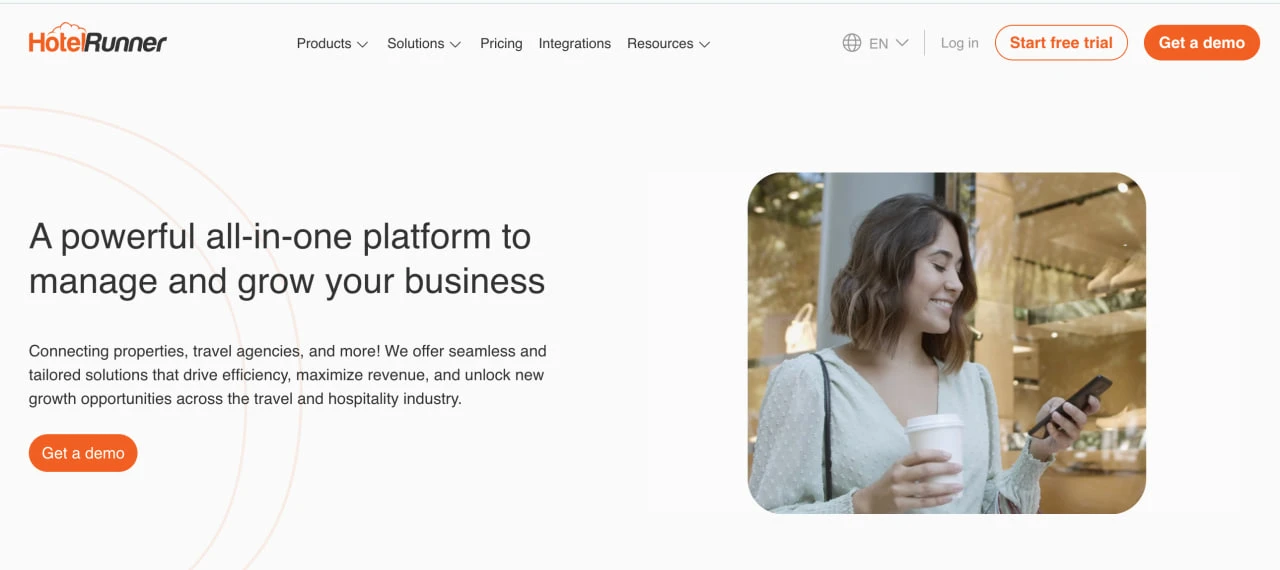Select the EN language label
Viewport: 1280px width, 570px height.
(878, 44)
